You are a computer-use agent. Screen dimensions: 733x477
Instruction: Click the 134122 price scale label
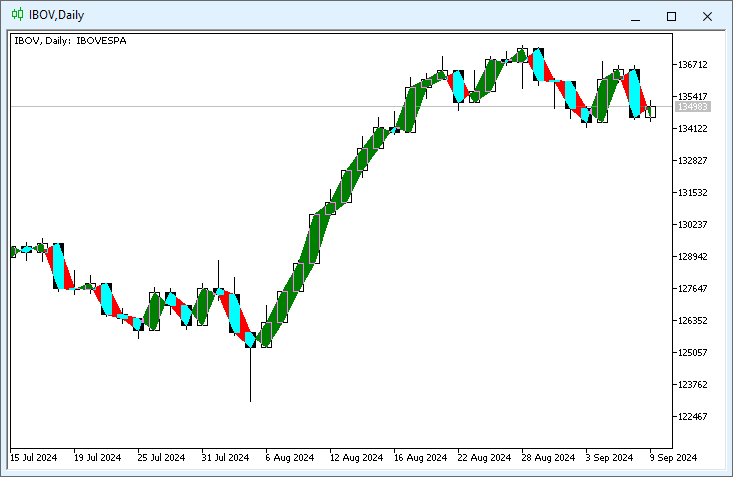[692, 129]
